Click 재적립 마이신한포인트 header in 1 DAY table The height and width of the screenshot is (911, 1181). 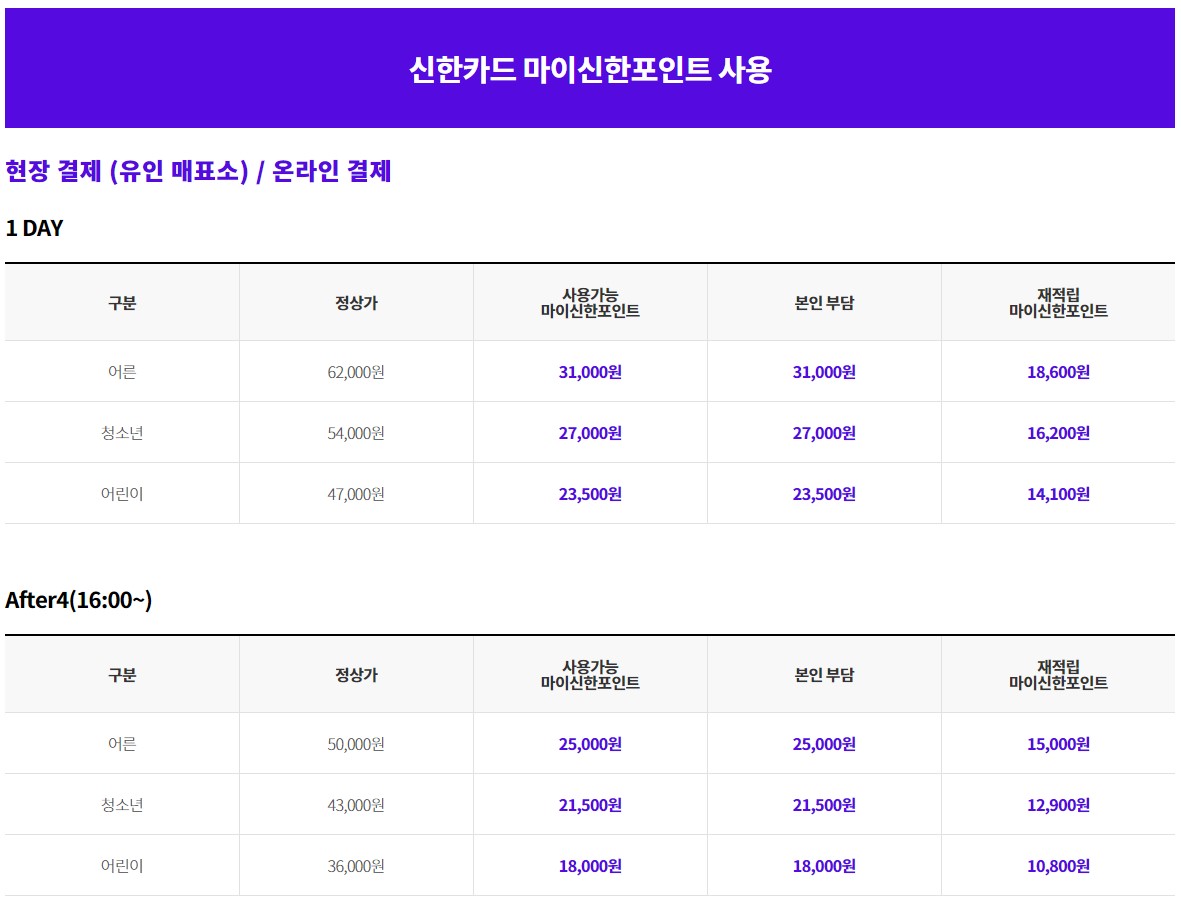tap(1058, 303)
